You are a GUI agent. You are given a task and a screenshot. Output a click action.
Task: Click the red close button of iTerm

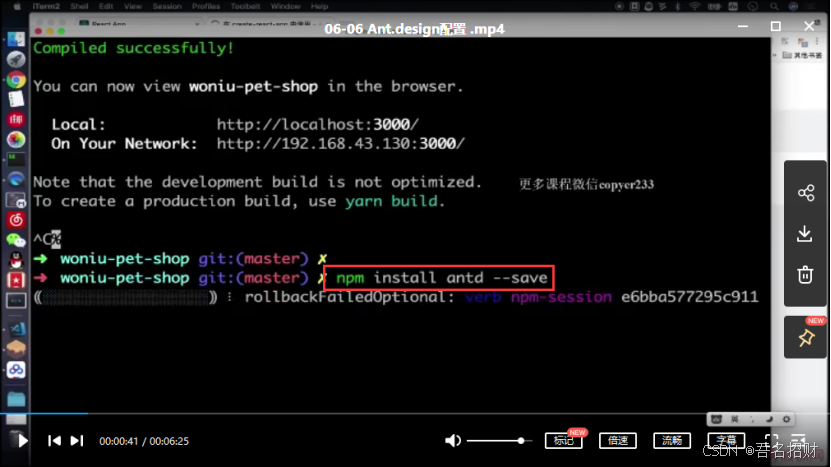pos(38,31)
